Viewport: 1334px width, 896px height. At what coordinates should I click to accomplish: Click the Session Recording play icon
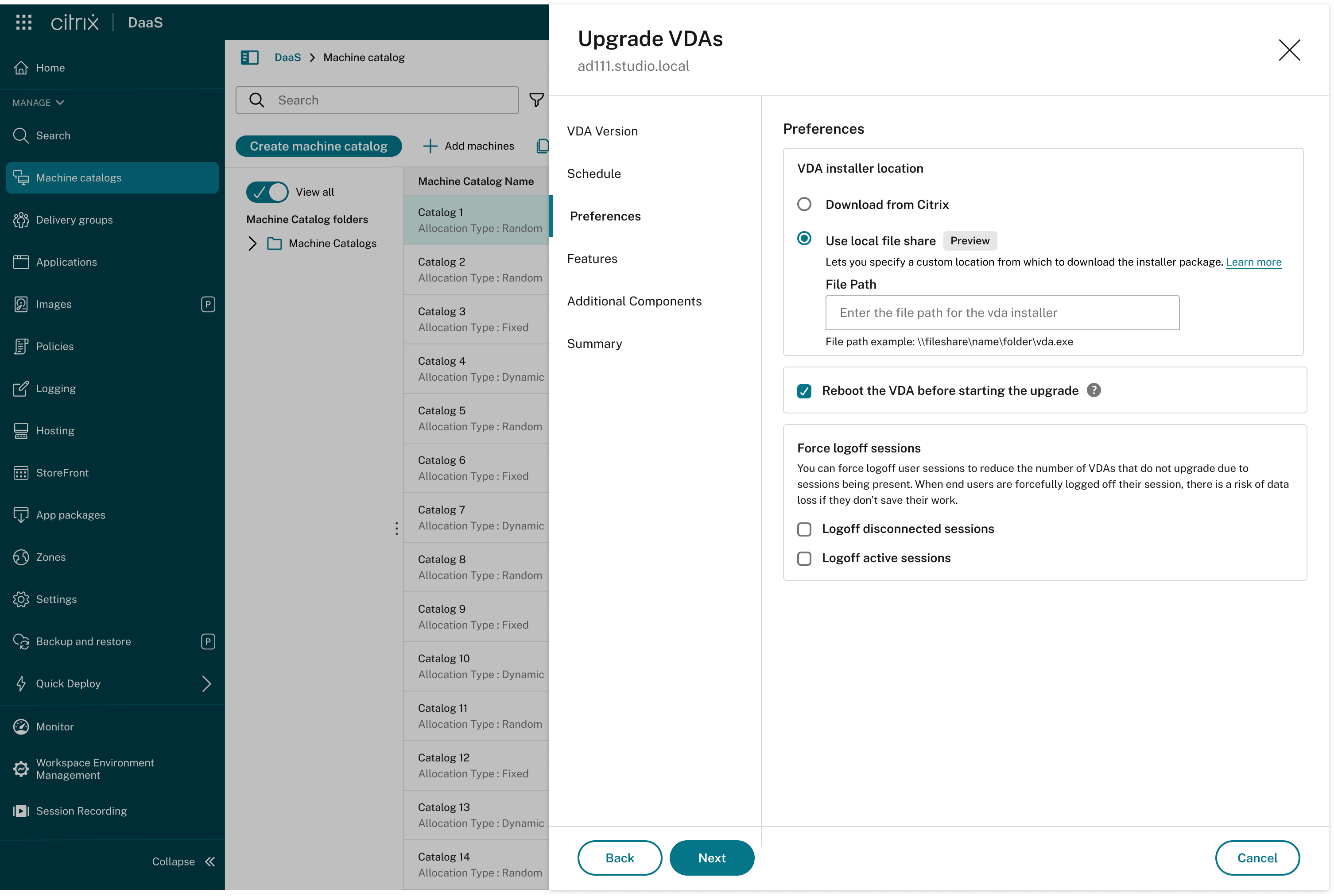coord(21,811)
